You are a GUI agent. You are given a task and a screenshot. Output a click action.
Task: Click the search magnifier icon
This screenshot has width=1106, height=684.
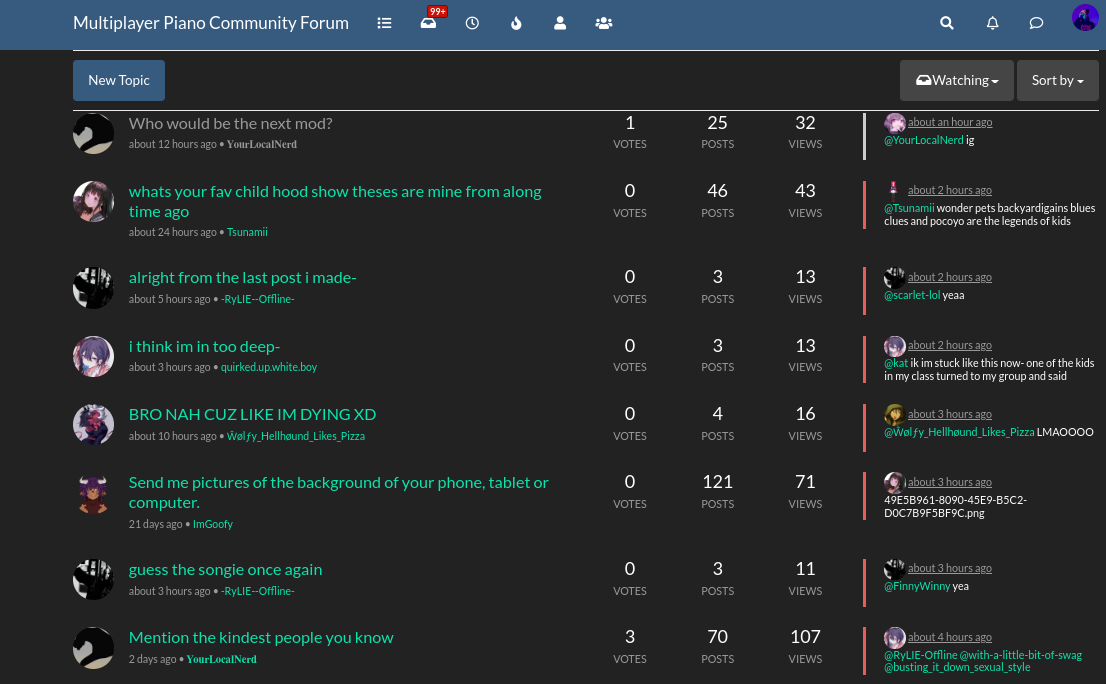(947, 23)
